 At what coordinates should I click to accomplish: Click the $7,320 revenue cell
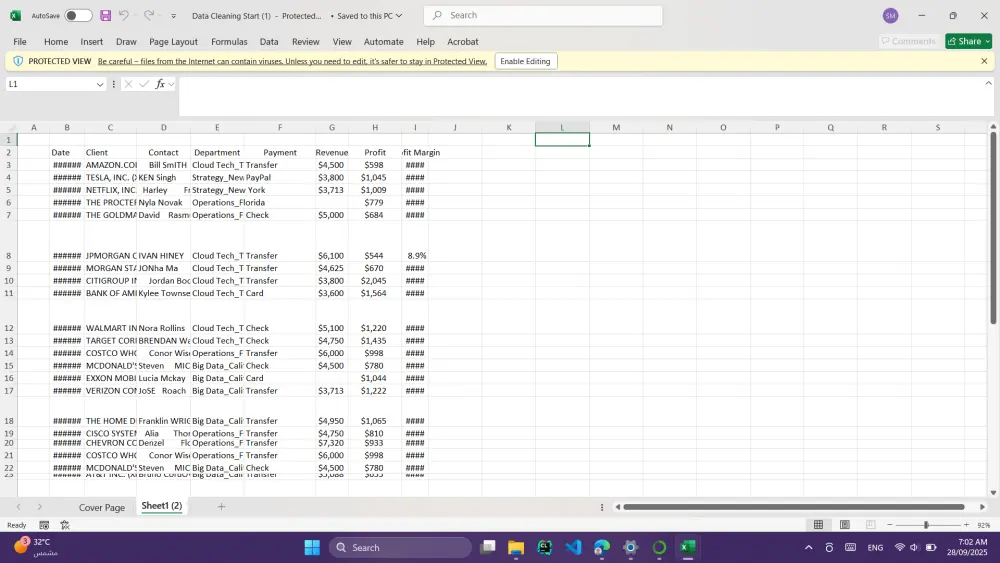point(332,443)
